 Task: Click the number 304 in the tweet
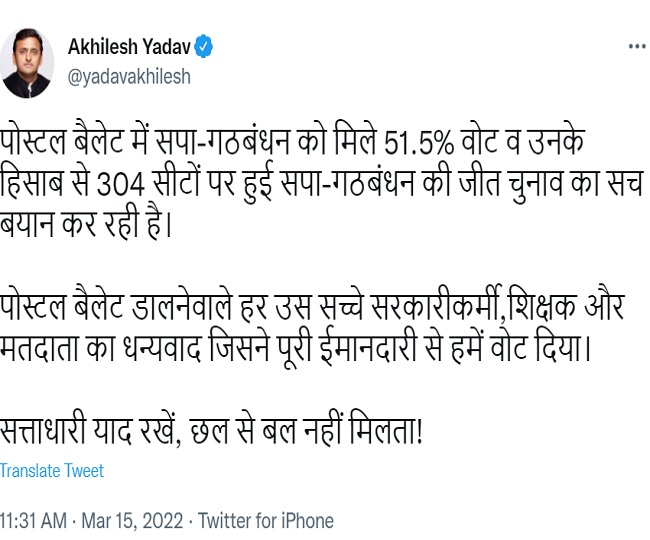click(x=121, y=184)
